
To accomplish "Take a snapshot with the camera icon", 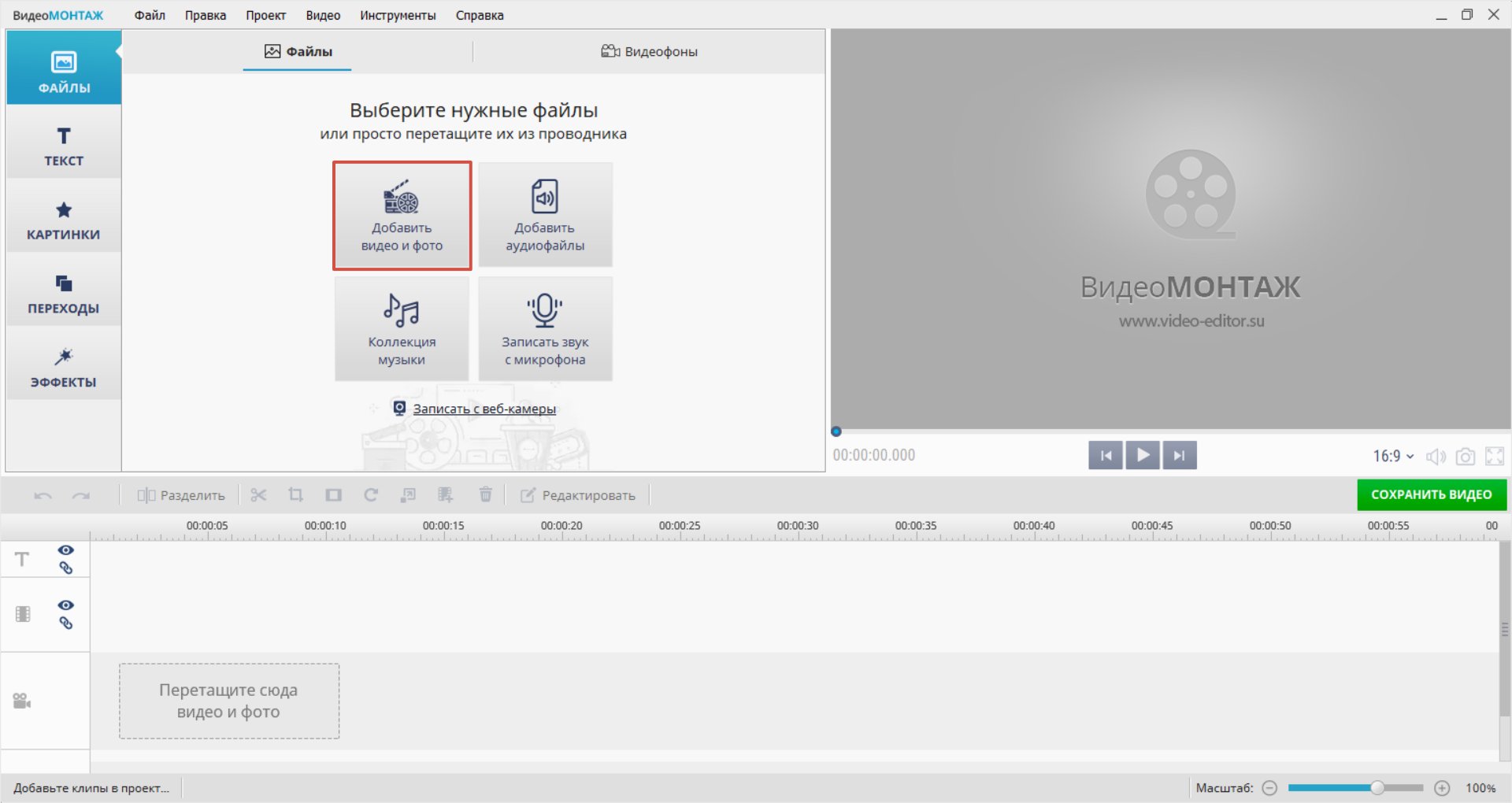I will pos(1465,457).
